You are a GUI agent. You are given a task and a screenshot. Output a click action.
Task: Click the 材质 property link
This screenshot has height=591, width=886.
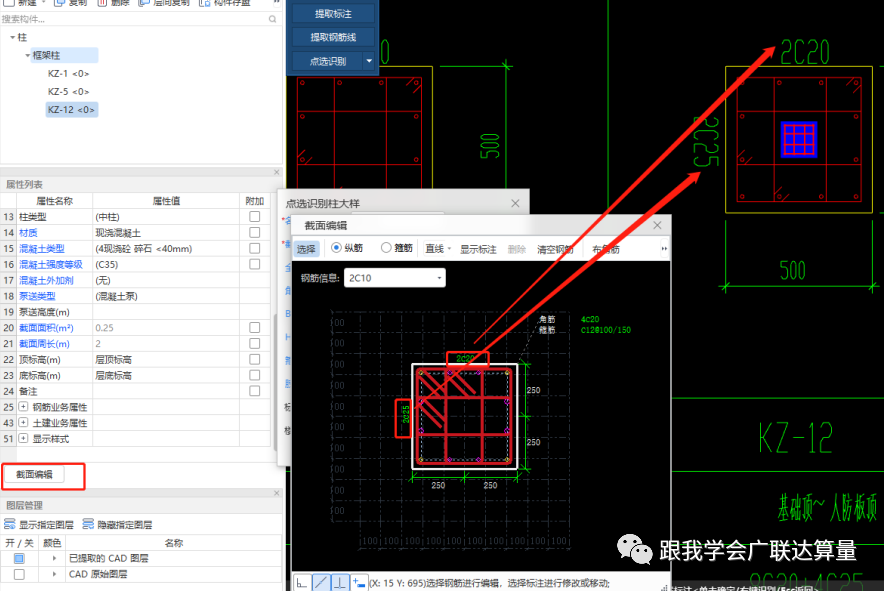point(28,233)
